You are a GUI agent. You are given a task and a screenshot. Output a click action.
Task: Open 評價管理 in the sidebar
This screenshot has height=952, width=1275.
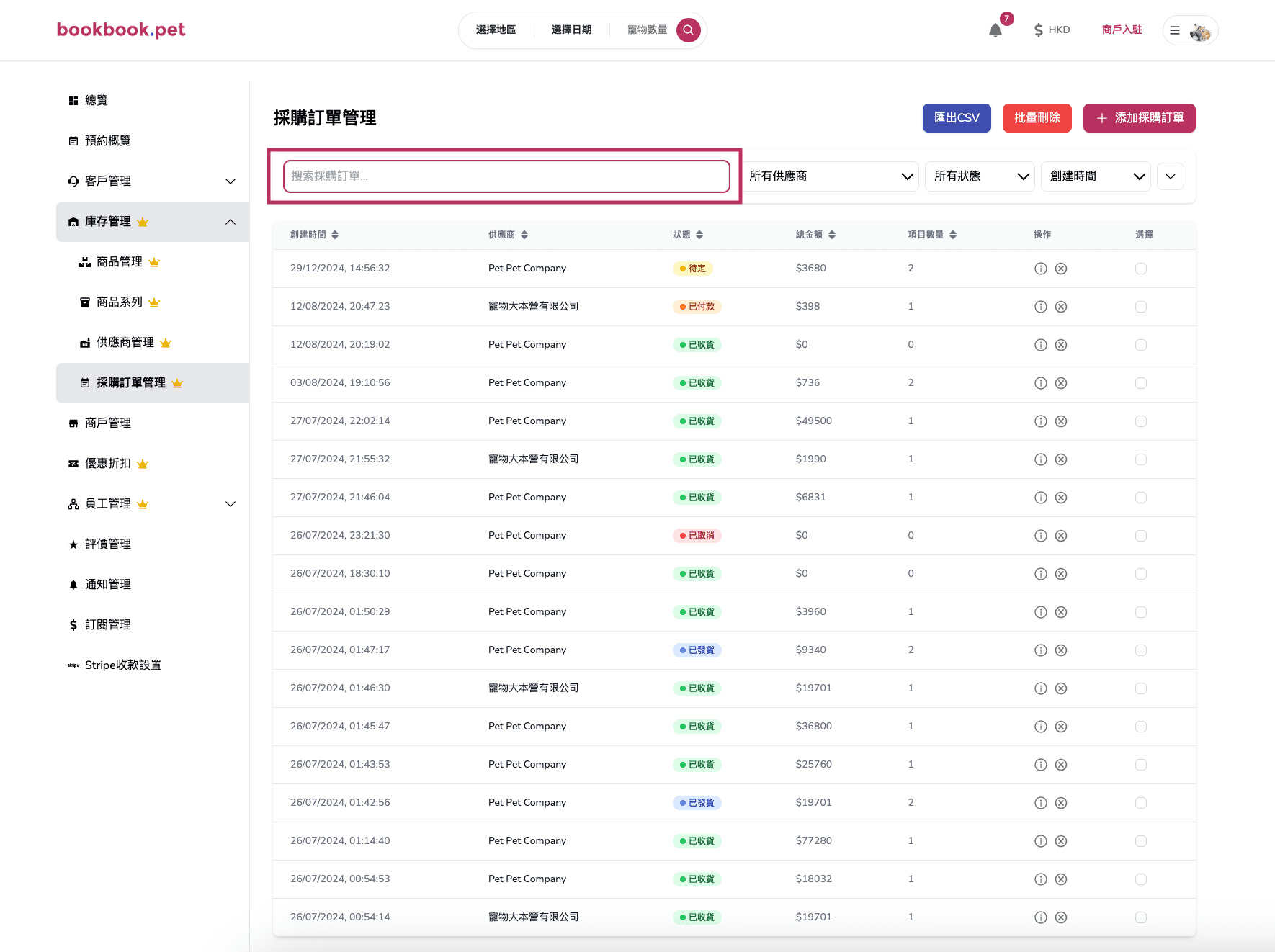click(153, 544)
